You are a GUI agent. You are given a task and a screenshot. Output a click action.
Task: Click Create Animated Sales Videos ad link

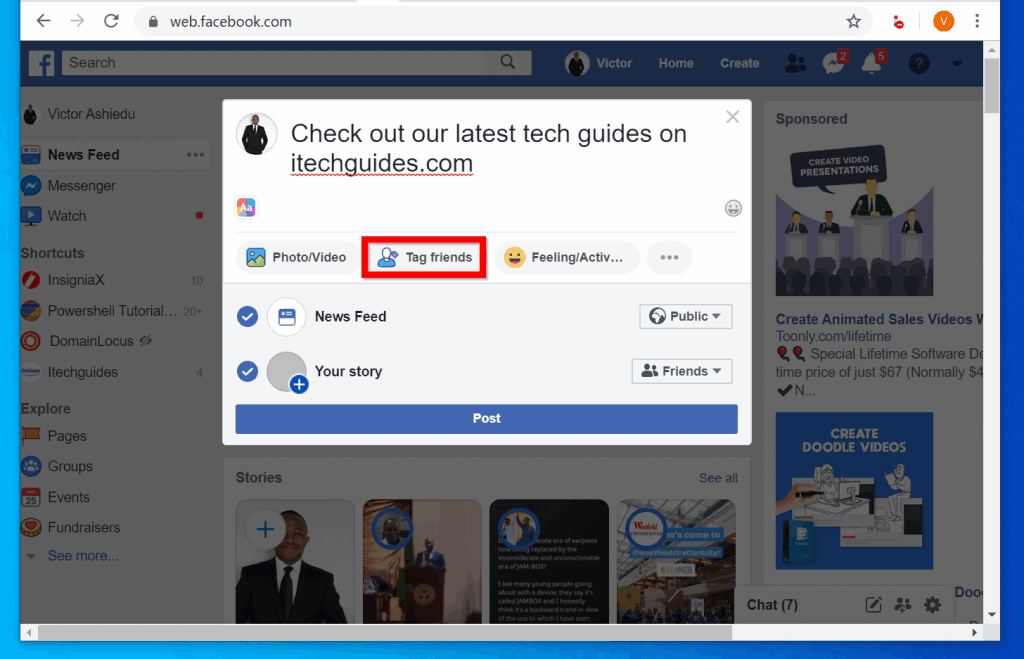click(878, 319)
